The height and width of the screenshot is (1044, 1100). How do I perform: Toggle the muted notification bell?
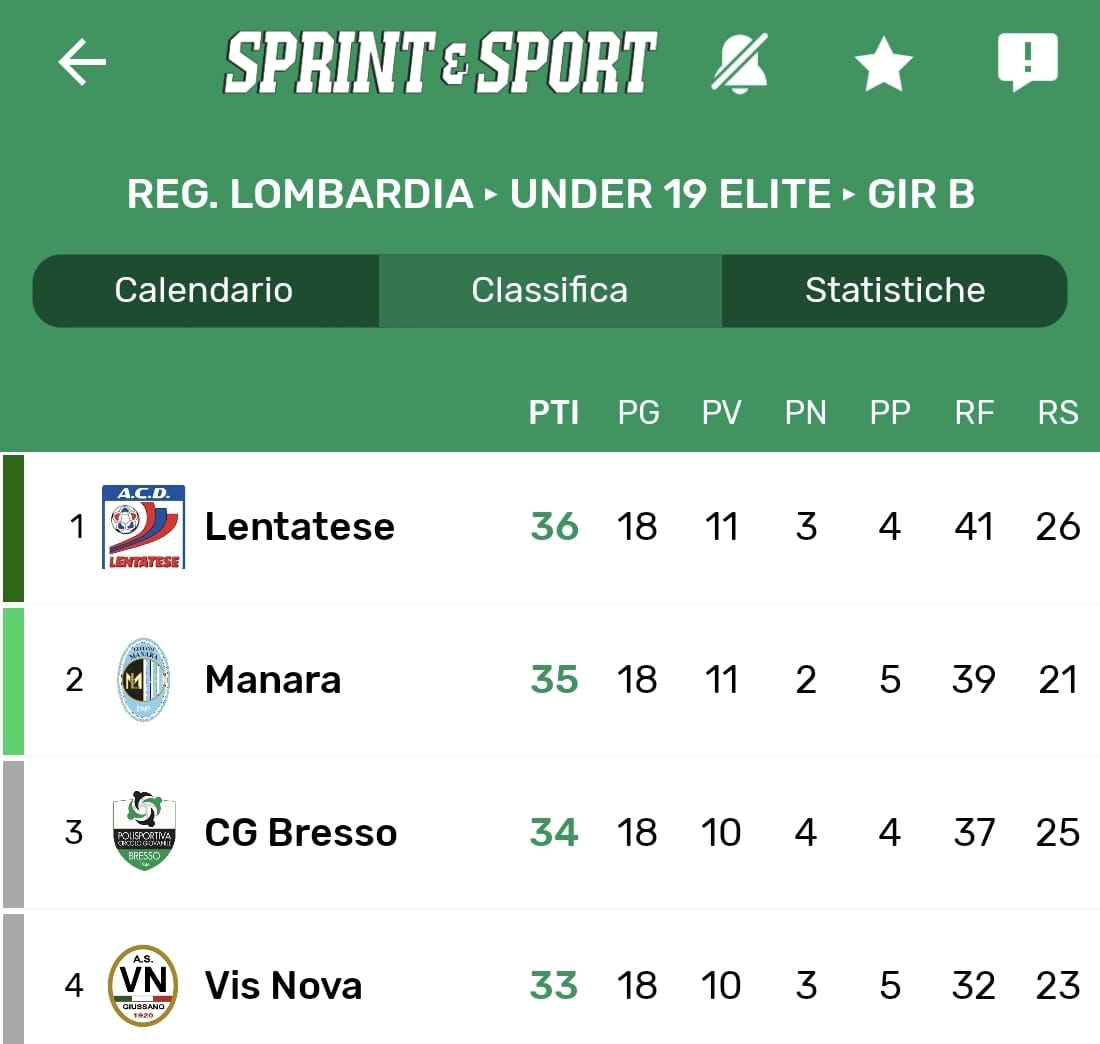pyautogui.click(x=740, y=63)
